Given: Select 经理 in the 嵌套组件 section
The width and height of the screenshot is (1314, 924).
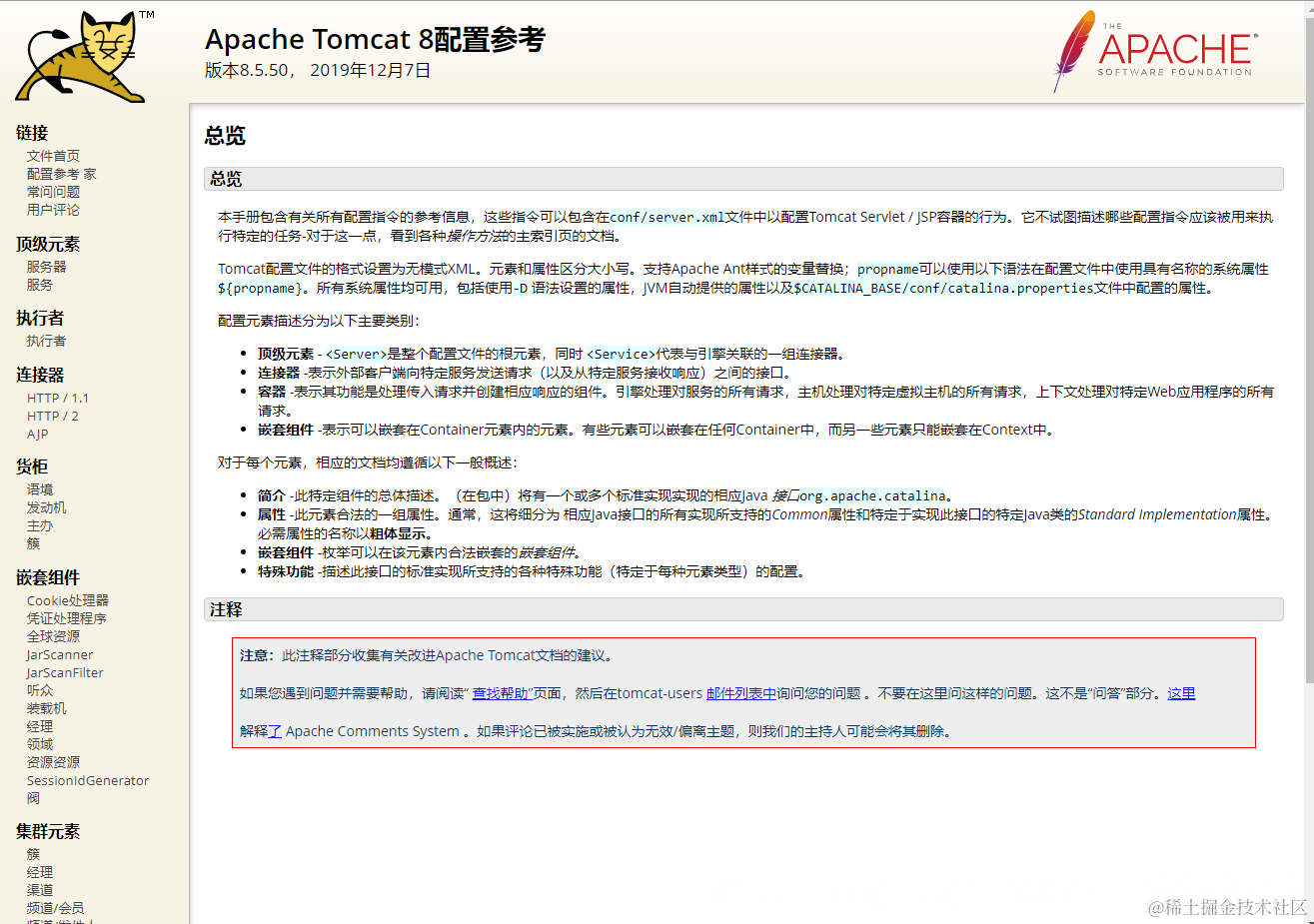Looking at the screenshot, I should click(x=40, y=726).
